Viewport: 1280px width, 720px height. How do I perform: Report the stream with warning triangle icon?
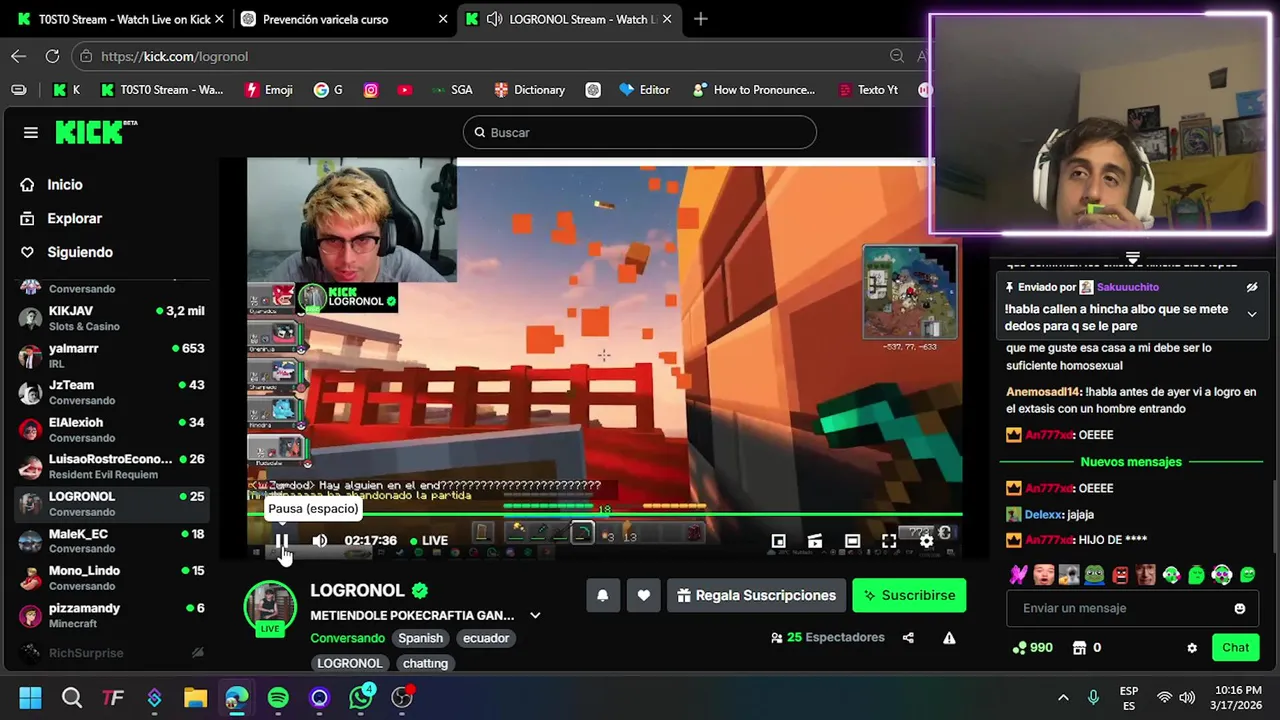tap(949, 638)
